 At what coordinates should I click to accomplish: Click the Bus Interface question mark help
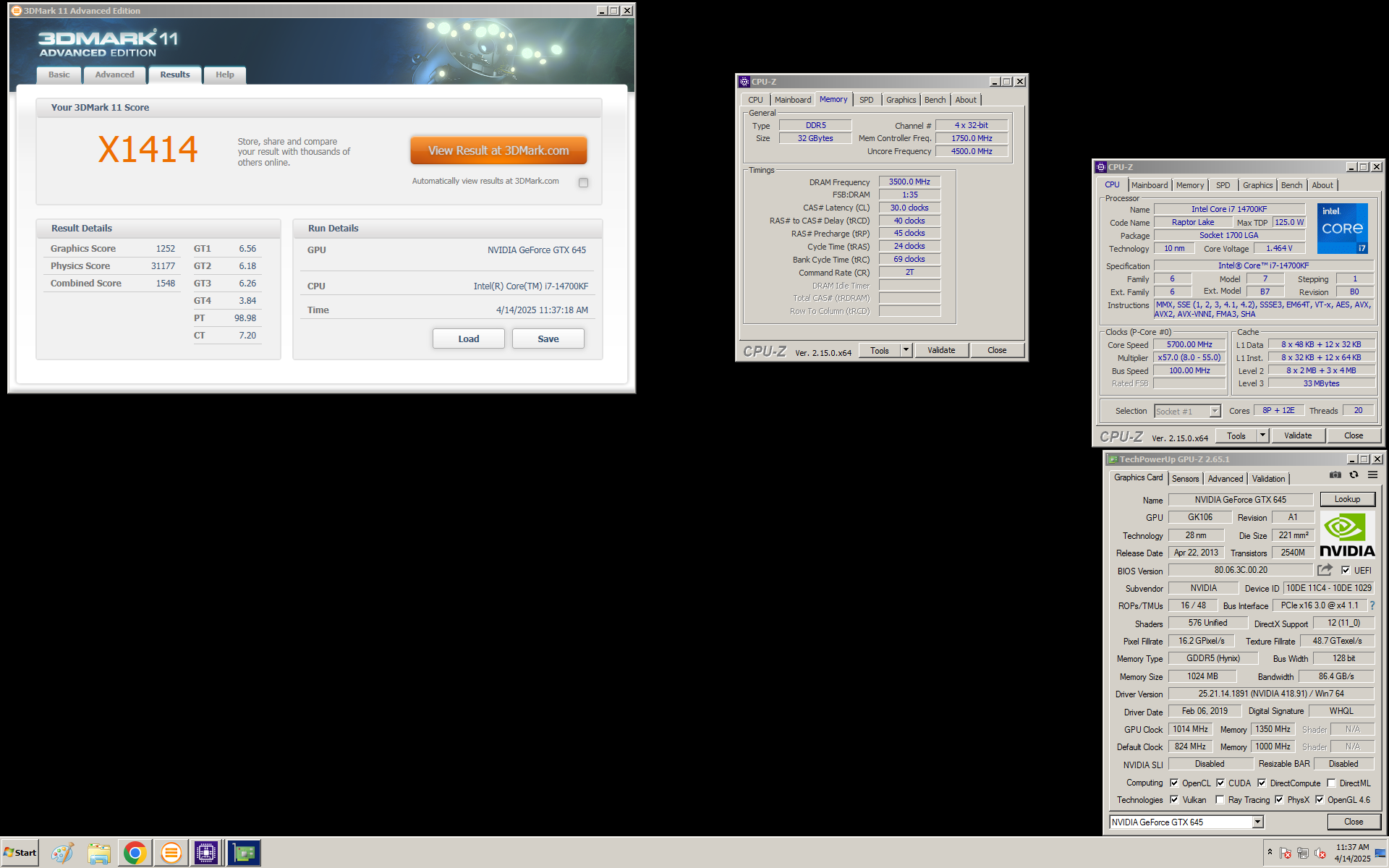point(1372,605)
